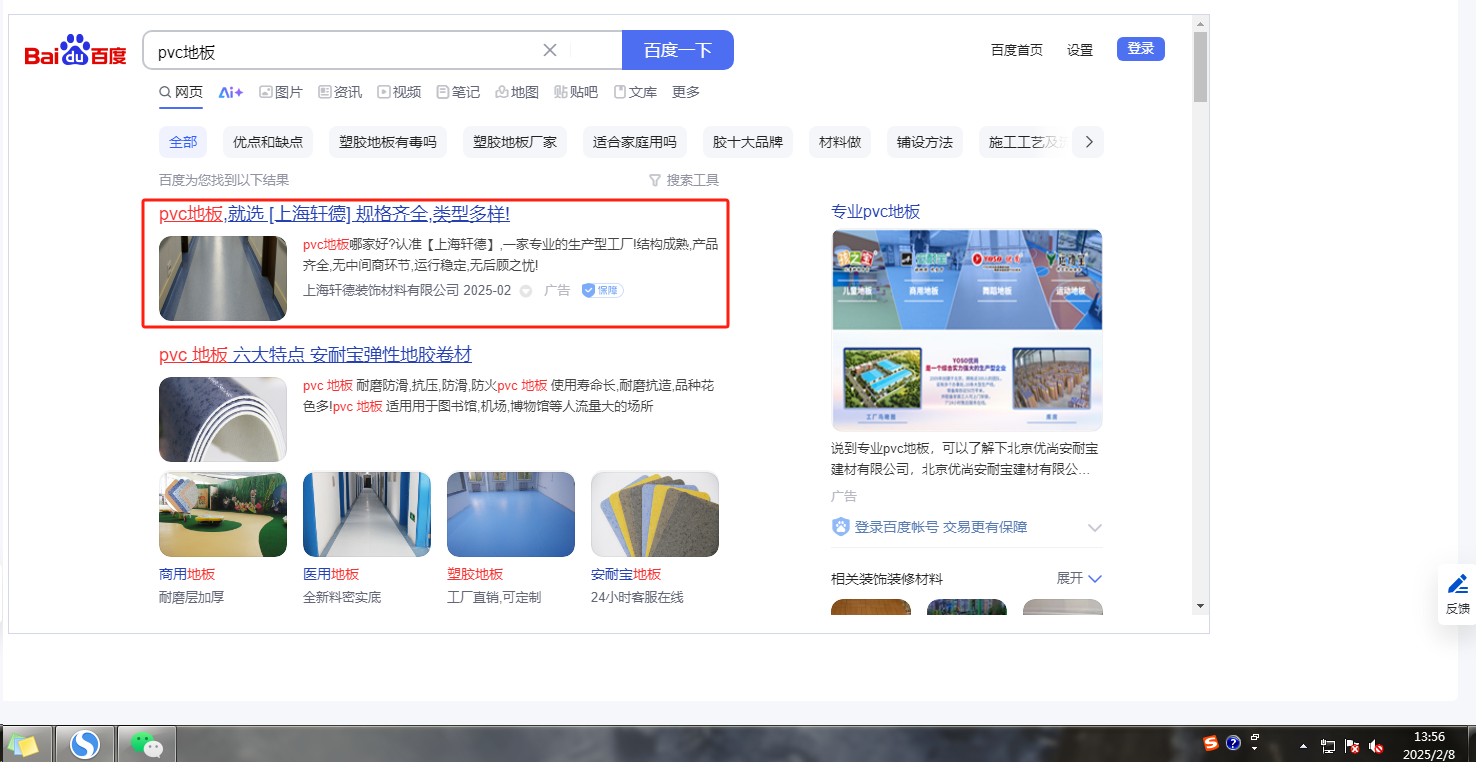Open the 塑胶地板 blue floor thumbnail
The height and width of the screenshot is (762, 1476).
[511, 514]
